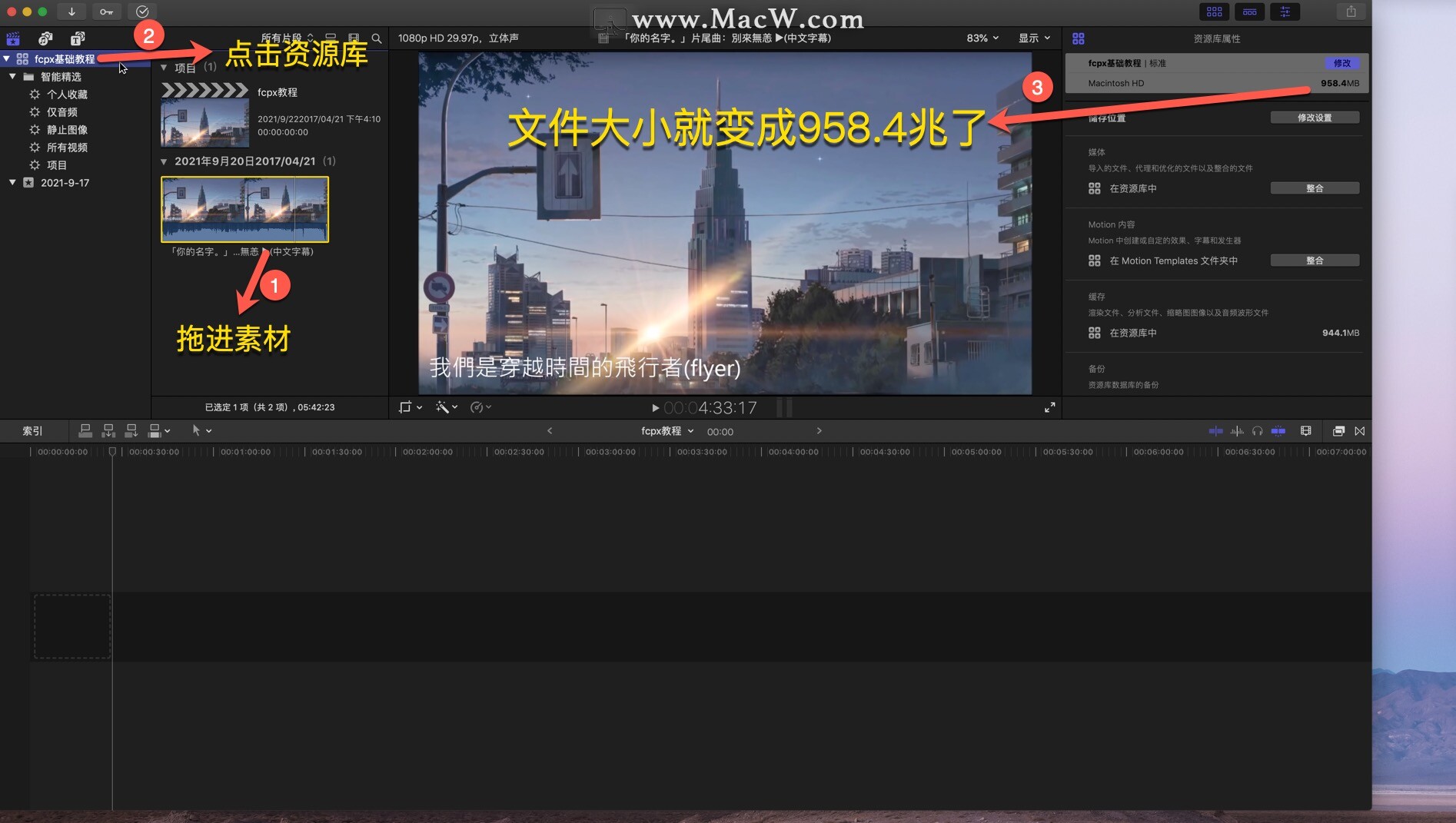
Task: Collapse the fcpx基础教程 library
Action: coord(7,58)
